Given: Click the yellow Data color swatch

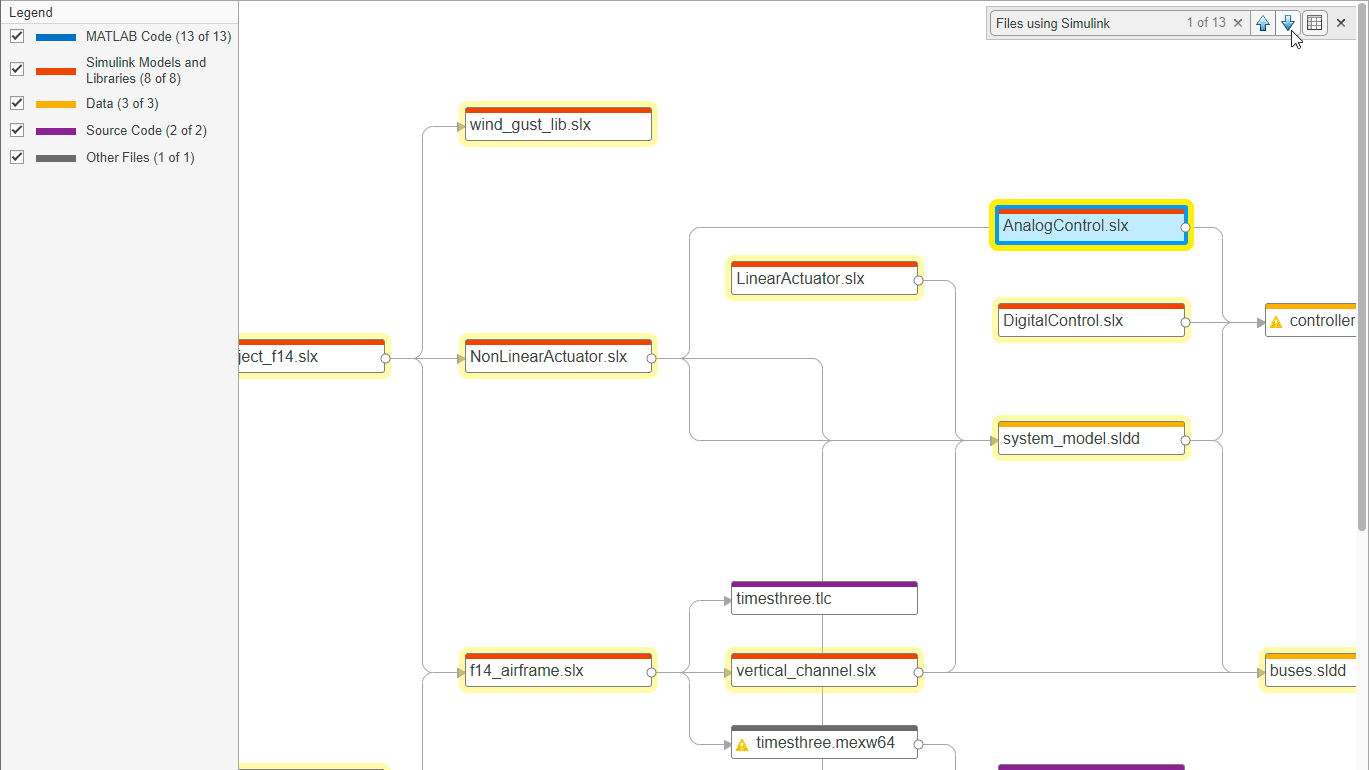Looking at the screenshot, I should [56, 104].
